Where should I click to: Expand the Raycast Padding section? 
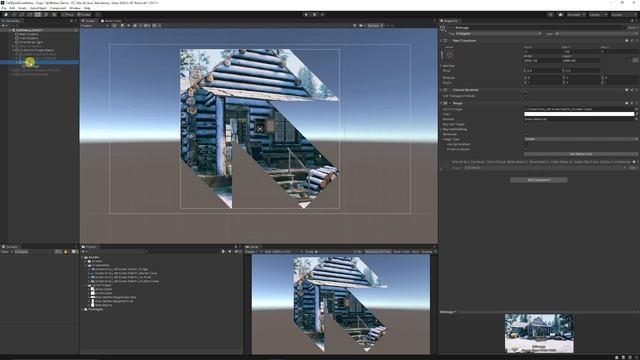tap(441, 129)
